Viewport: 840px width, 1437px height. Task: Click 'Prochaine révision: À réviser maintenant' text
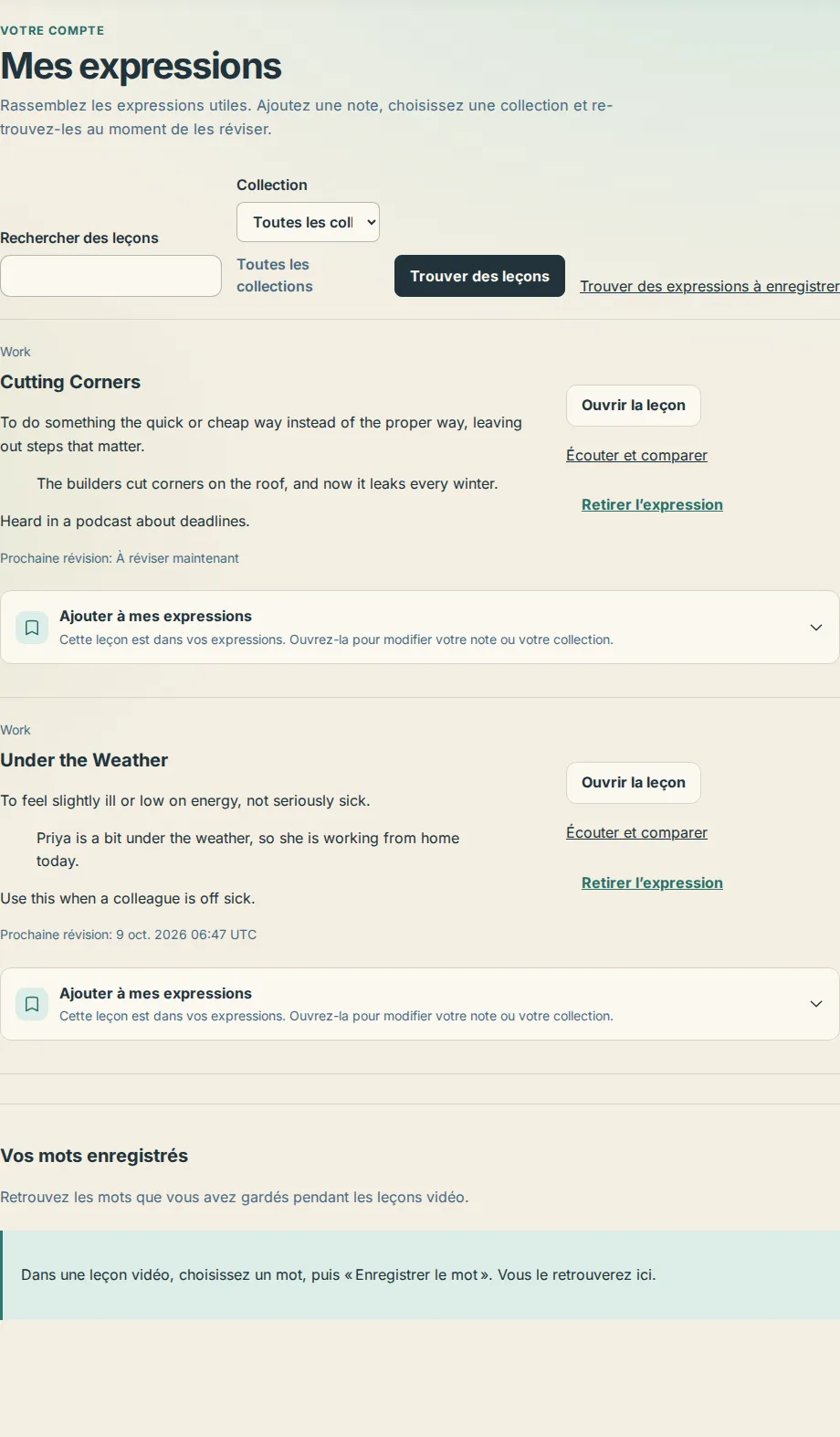pyautogui.click(x=120, y=558)
